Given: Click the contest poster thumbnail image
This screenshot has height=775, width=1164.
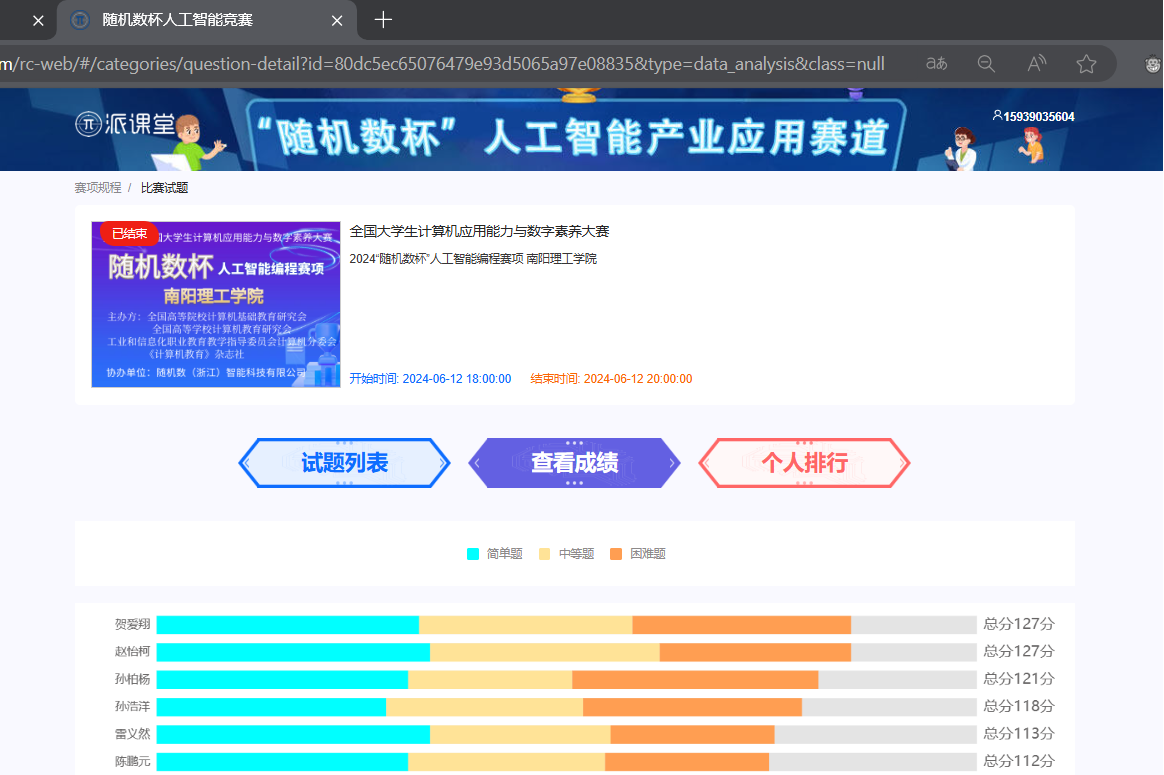Looking at the screenshot, I should pyautogui.click(x=216, y=304).
